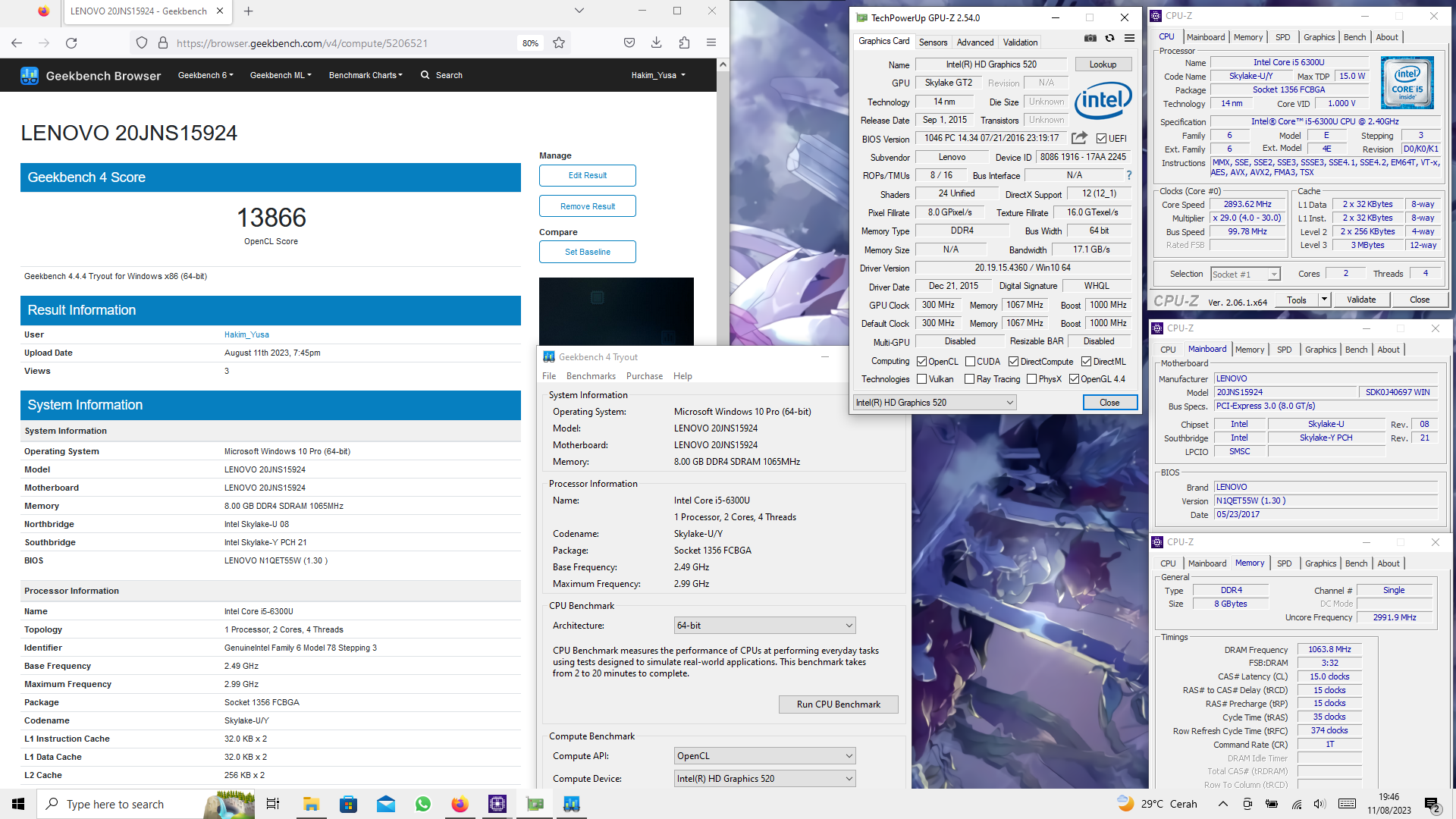Click the GPU-Z refresh icon

pos(1109,38)
